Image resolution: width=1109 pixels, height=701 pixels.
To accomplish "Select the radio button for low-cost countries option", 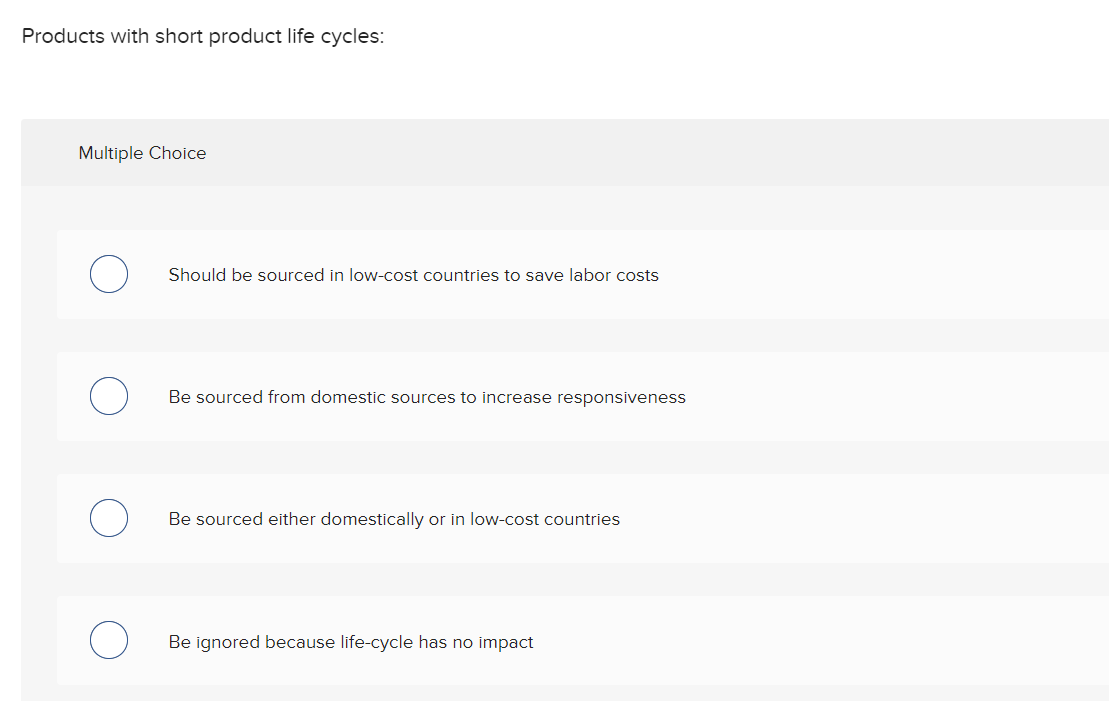I will coord(108,273).
